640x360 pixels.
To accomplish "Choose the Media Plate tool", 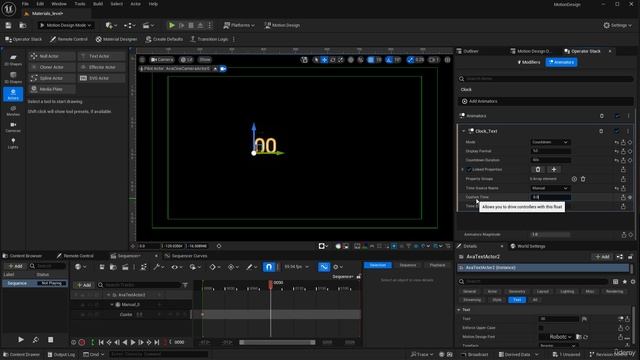I will [52, 89].
